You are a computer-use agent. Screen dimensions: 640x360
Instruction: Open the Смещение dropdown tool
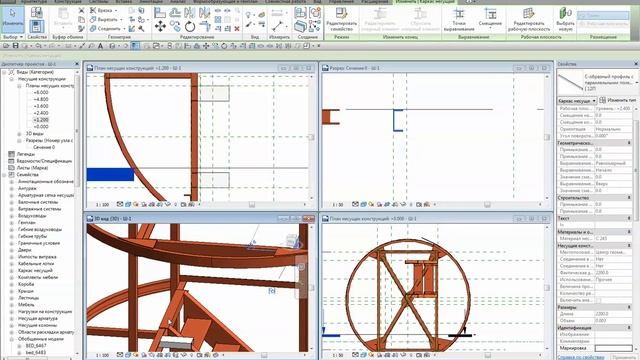click(490, 18)
